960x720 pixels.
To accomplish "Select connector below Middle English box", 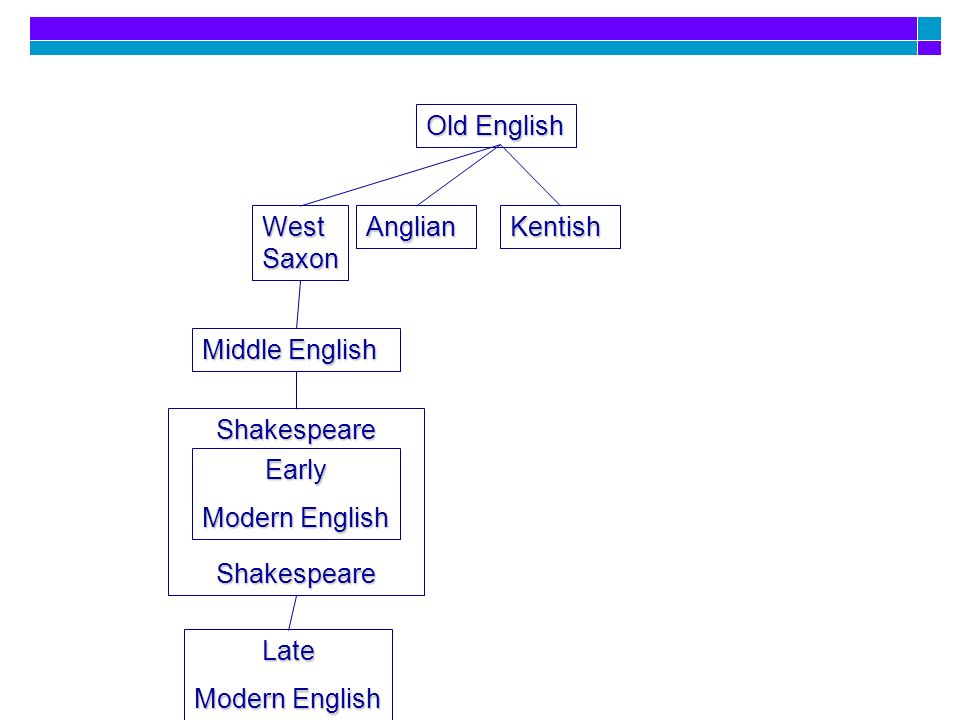I will 296,390.
